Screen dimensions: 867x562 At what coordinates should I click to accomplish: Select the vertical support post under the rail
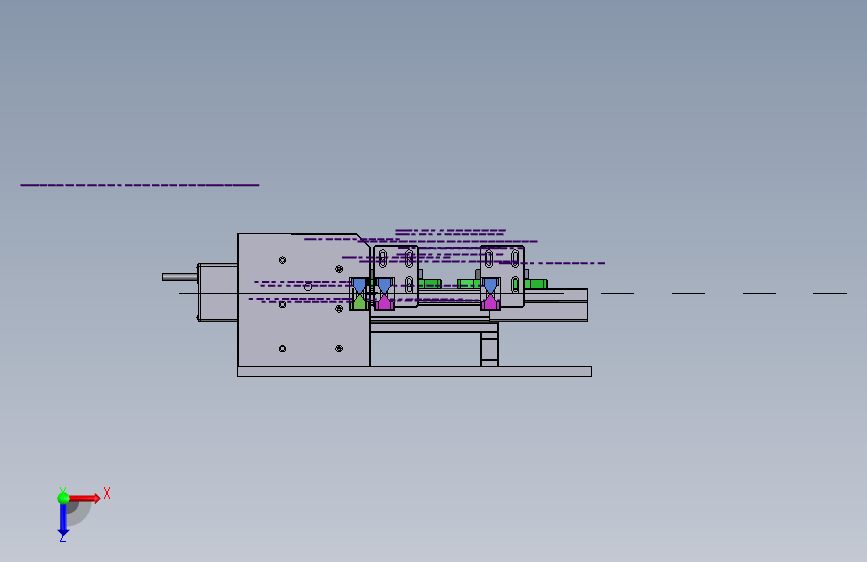pos(489,348)
